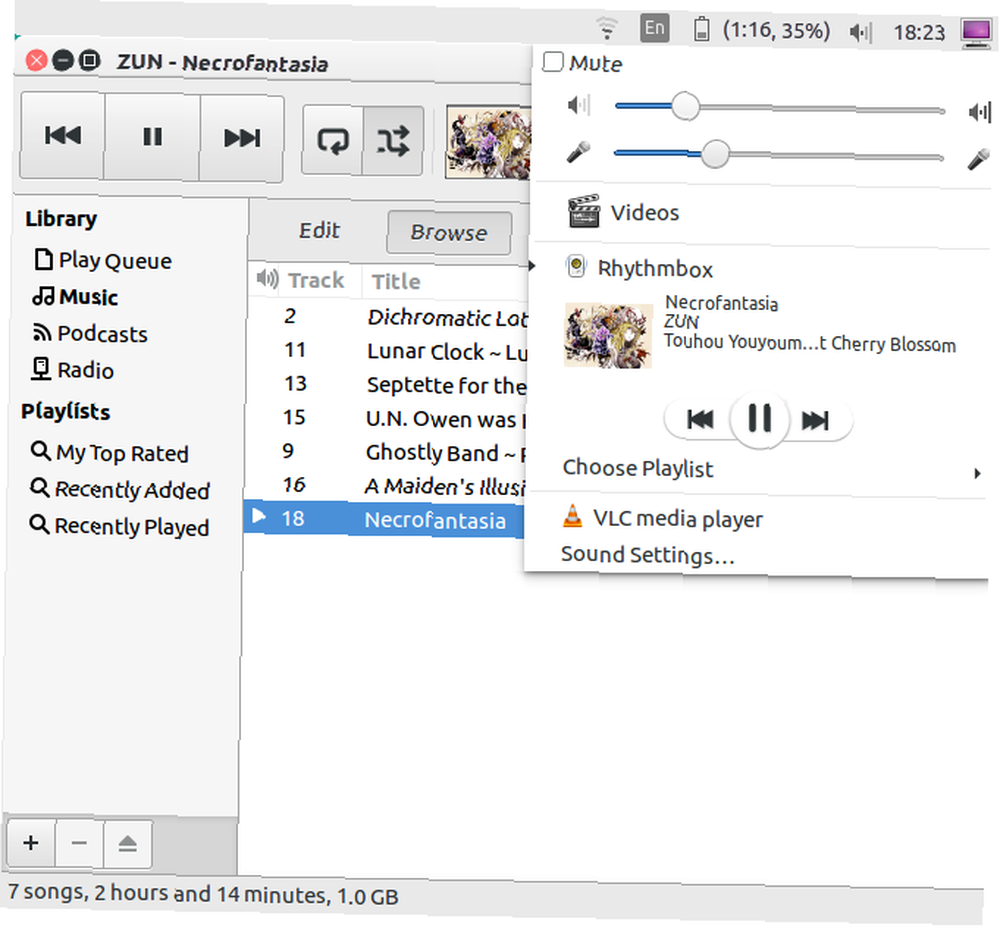Add a new playlist with plus button
Viewport: 1000px width, 928px height.
click(31, 843)
